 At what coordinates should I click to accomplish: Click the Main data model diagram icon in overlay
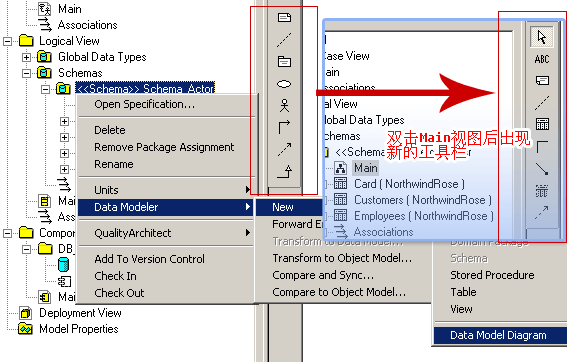pyautogui.click(x=340, y=168)
